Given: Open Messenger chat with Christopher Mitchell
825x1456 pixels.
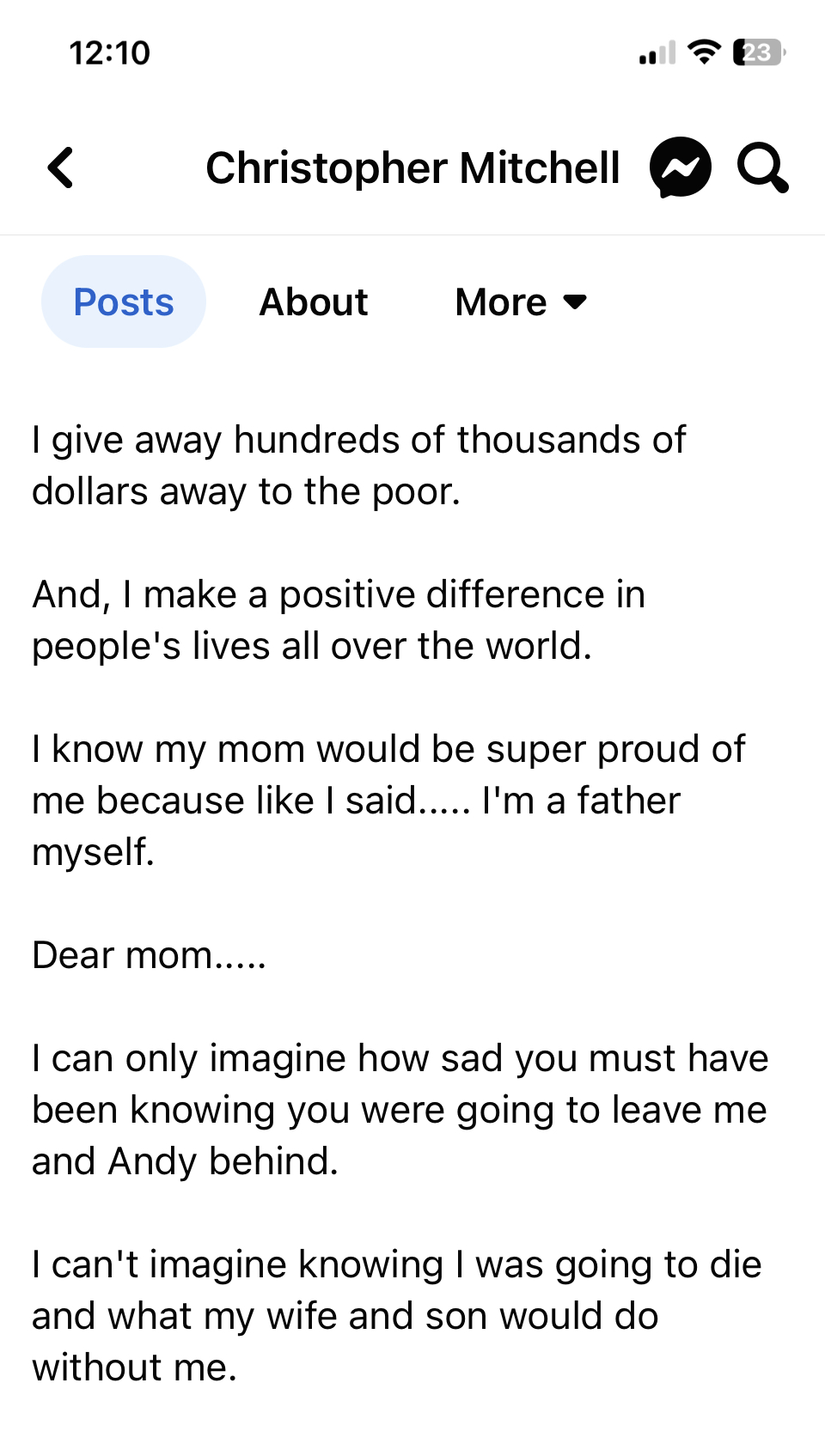Looking at the screenshot, I should tap(681, 168).
